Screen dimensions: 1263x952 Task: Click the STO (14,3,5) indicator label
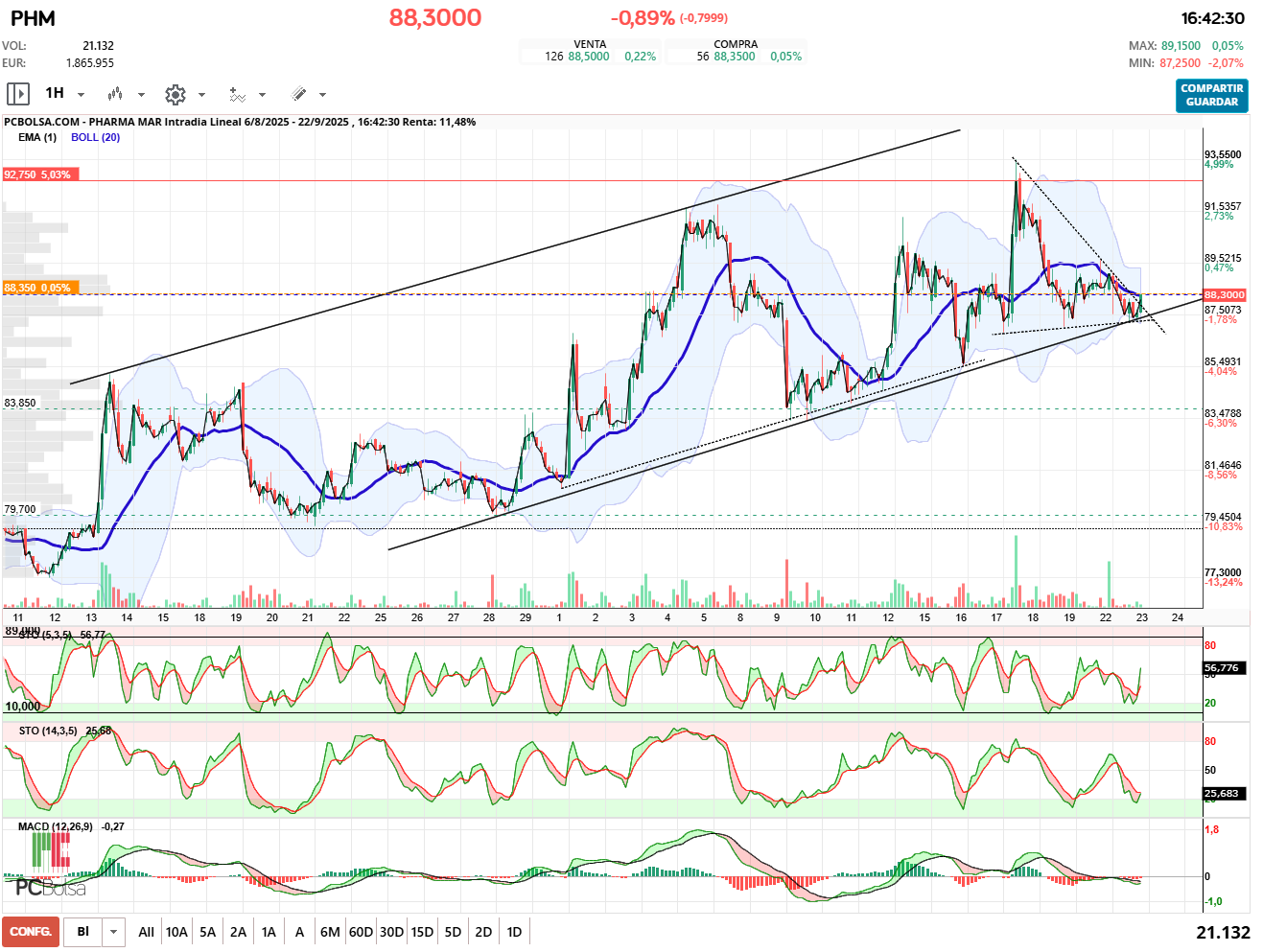[x=48, y=731]
